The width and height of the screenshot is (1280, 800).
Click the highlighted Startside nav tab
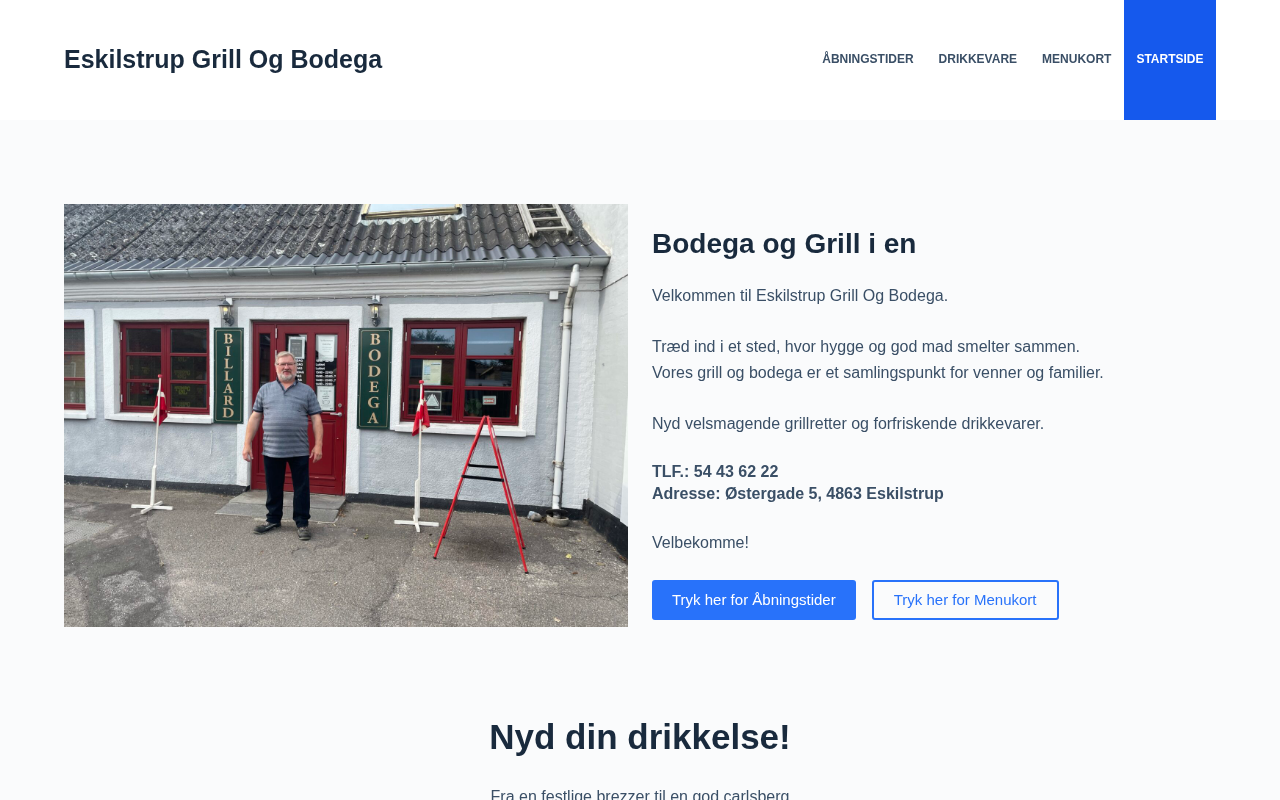(1170, 59)
